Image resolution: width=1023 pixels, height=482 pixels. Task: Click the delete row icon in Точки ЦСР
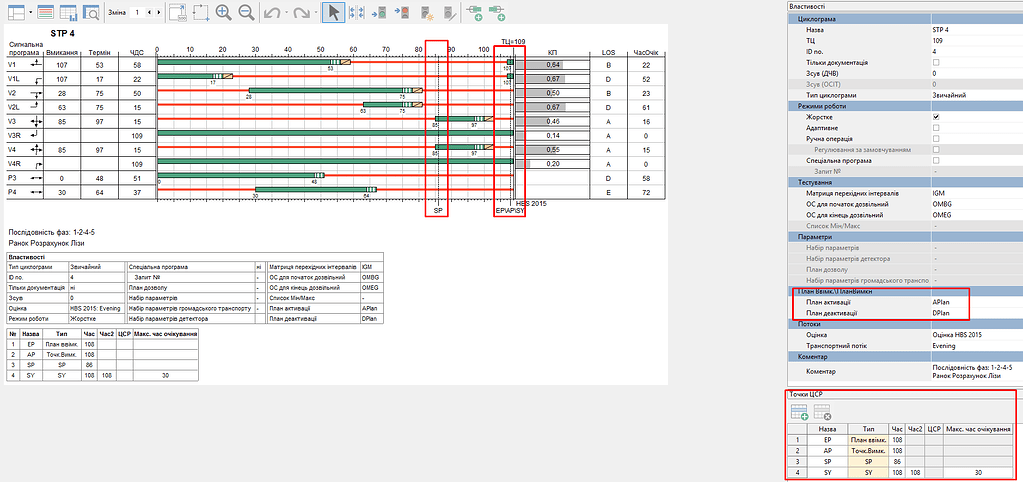(x=822, y=409)
